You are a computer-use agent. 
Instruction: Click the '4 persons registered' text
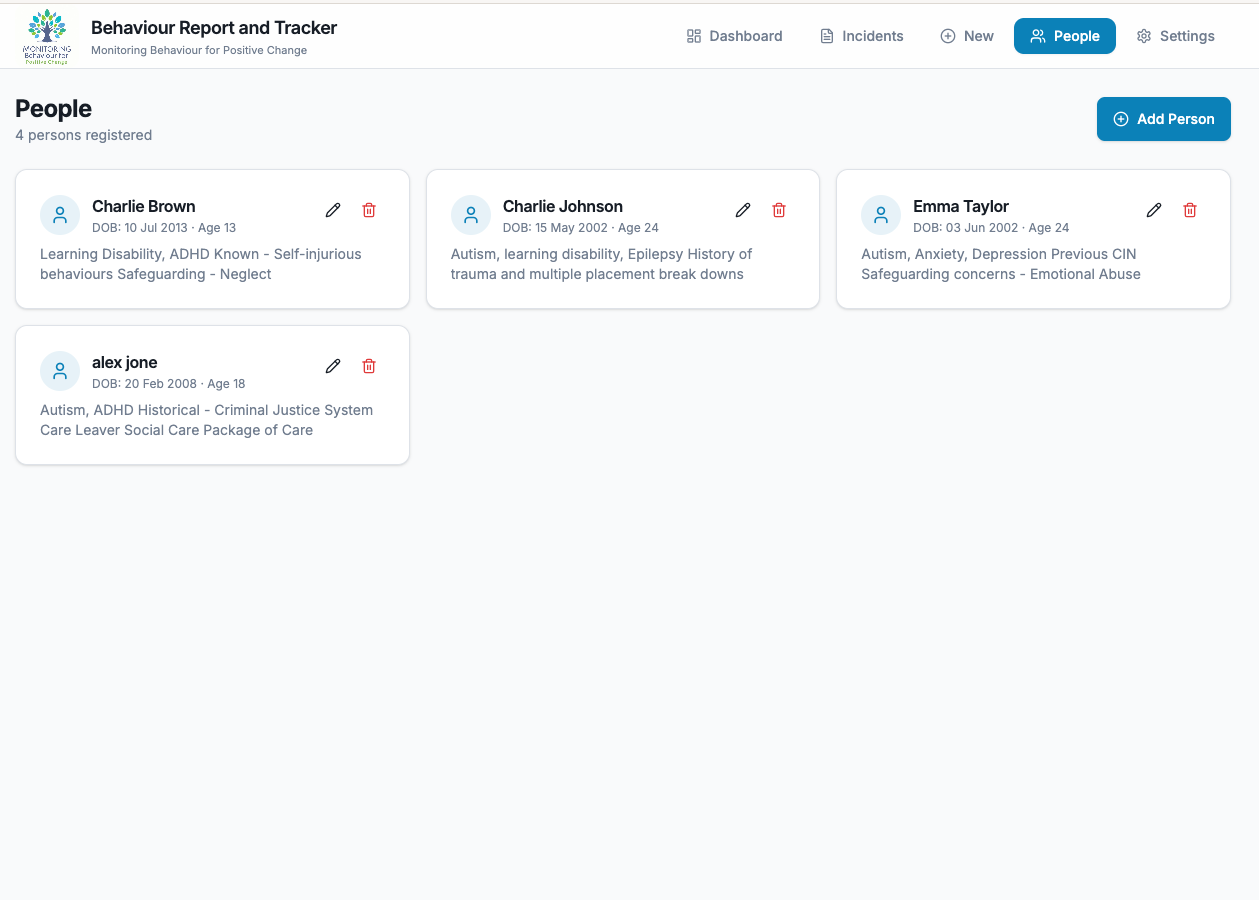pos(84,135)
